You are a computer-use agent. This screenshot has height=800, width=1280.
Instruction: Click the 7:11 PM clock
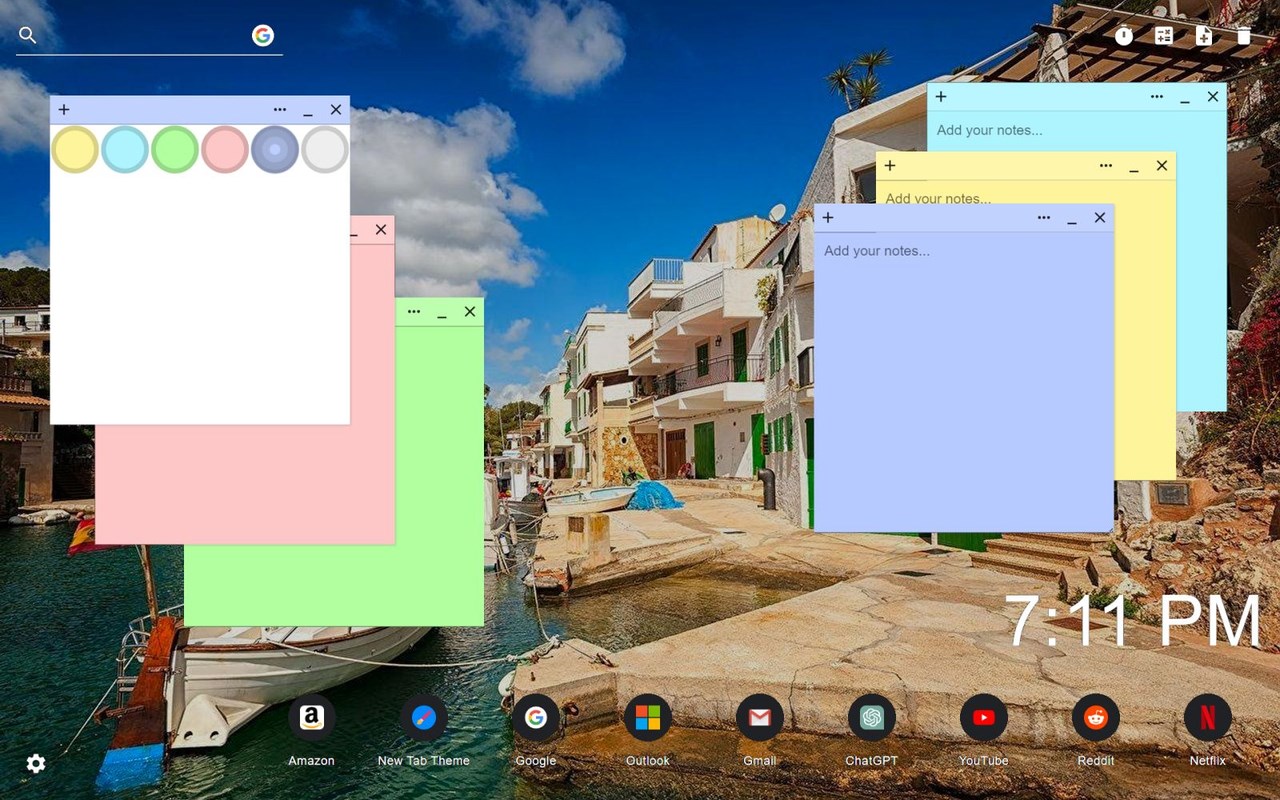tap(1132, 622)
